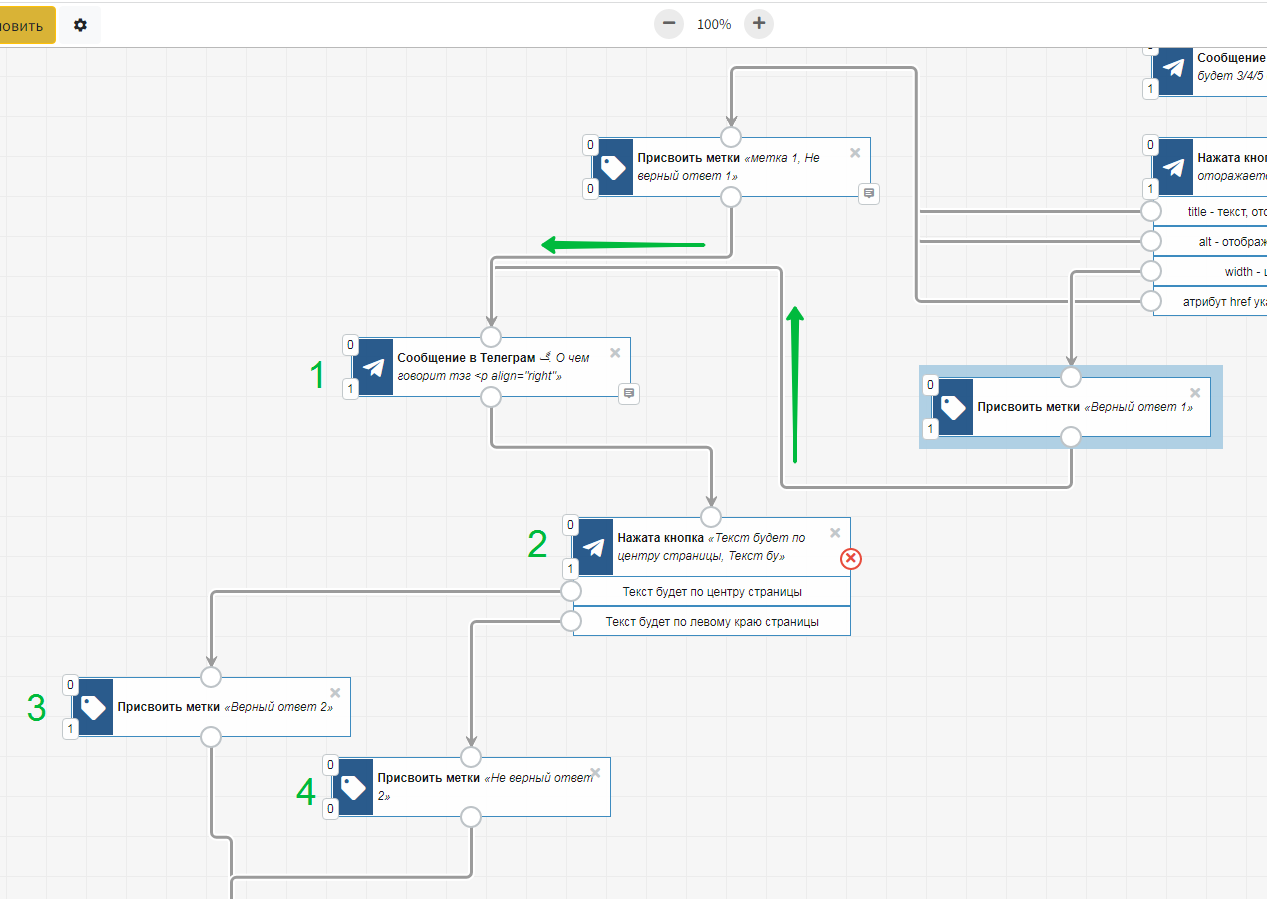Screen dimensions: 1267x899
Task: Open comment icon on 'метка 1' block
Action: [x=869, y=193]
